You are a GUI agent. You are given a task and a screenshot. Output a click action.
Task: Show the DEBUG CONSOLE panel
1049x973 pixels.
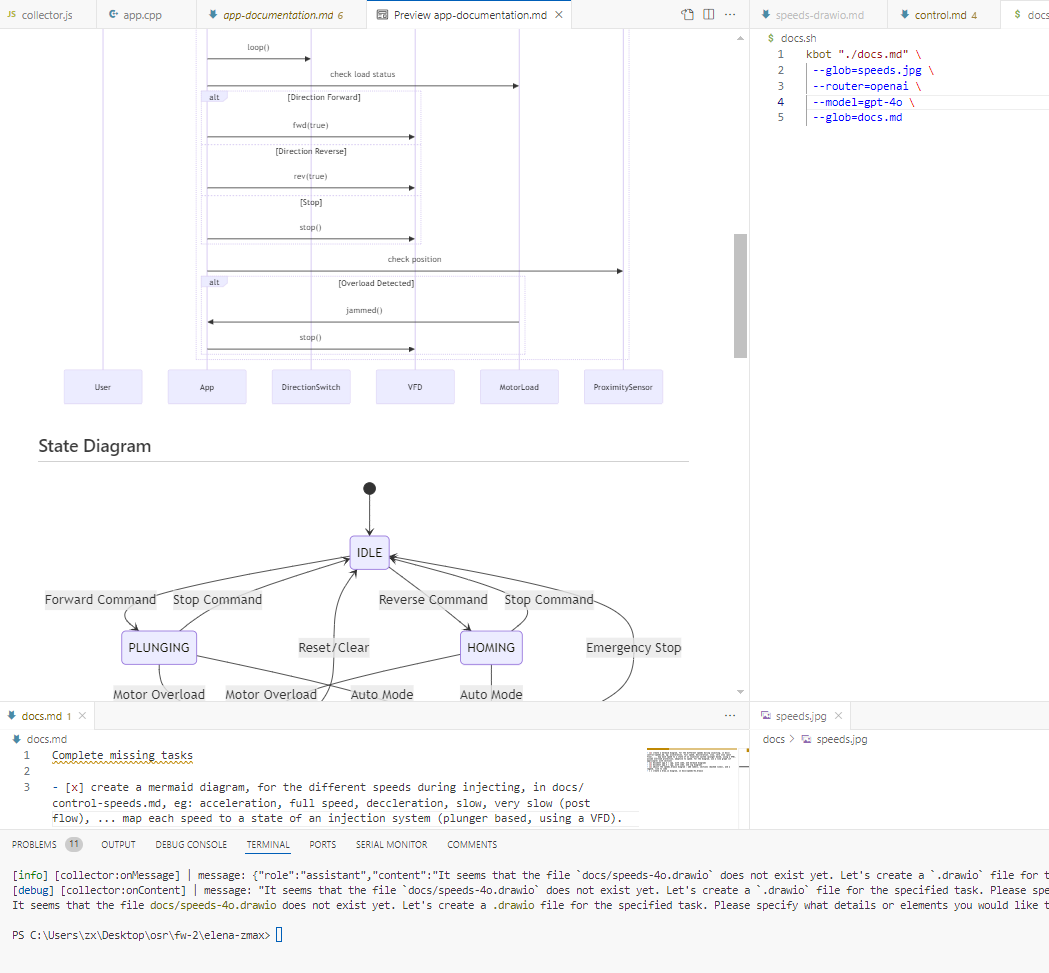(x=191, y=844)
